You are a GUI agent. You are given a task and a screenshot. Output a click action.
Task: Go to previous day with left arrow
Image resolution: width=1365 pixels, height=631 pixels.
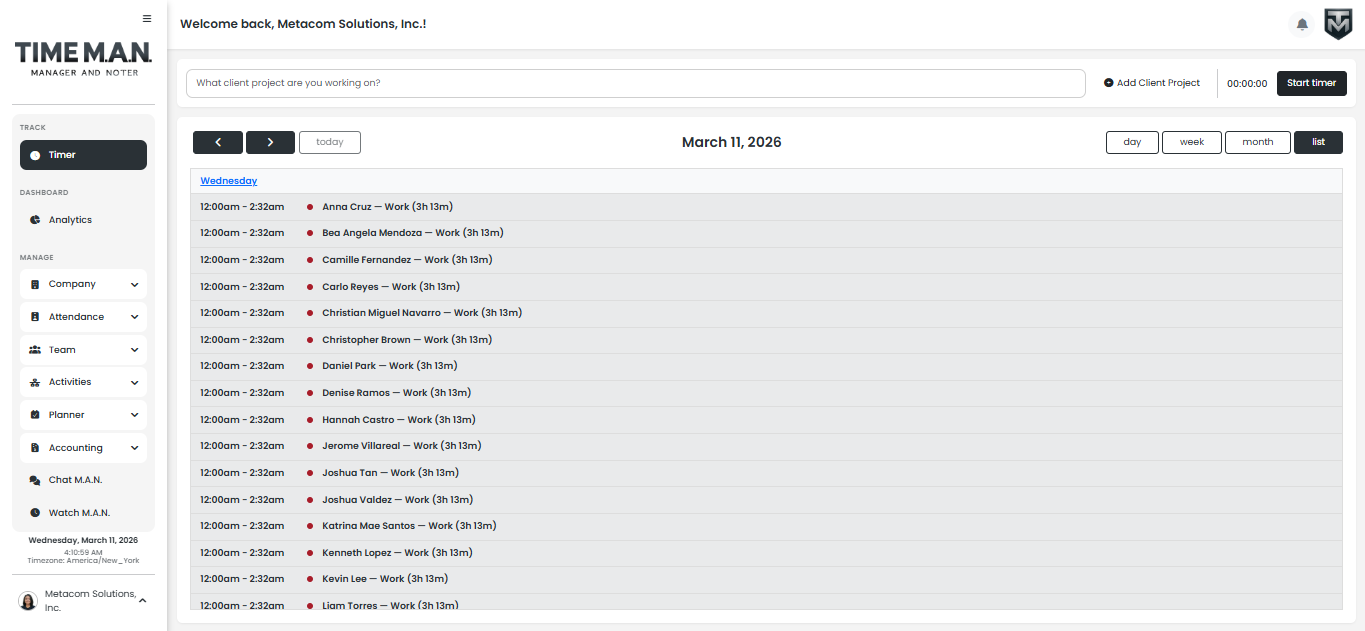pyautogui.click(x=218, y=142)
